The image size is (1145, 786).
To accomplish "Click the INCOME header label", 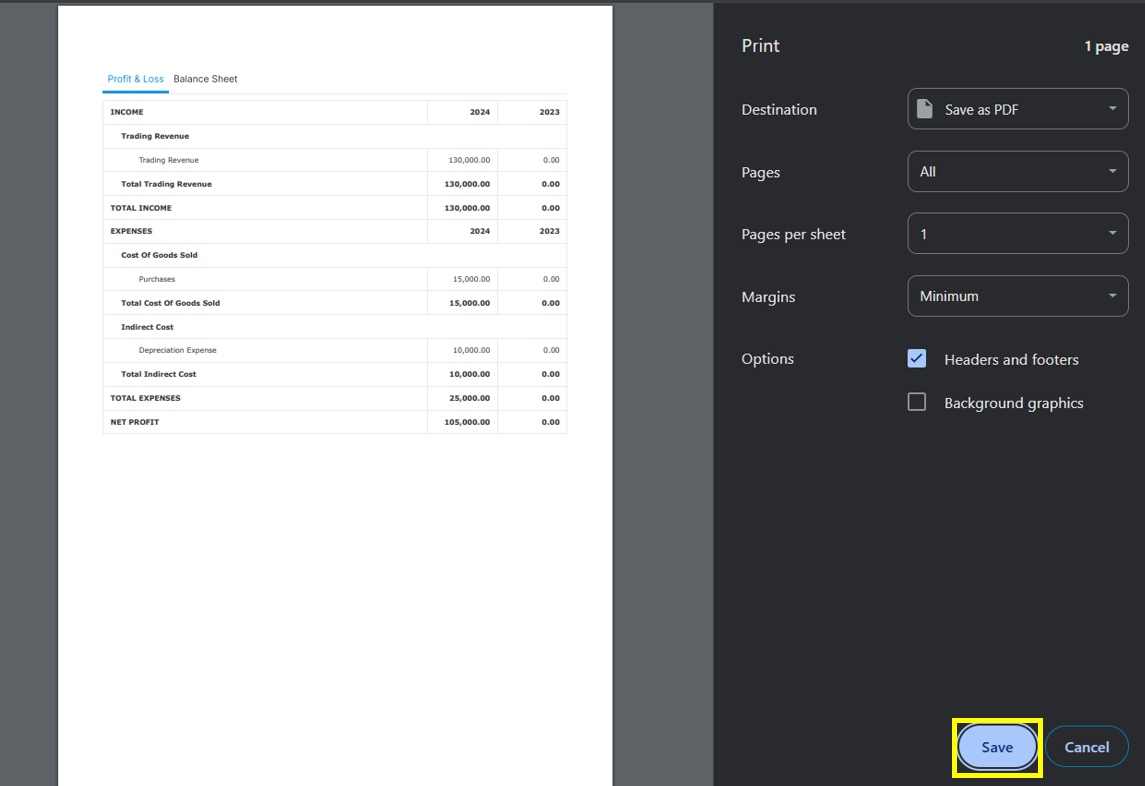I will click(127, 112).
